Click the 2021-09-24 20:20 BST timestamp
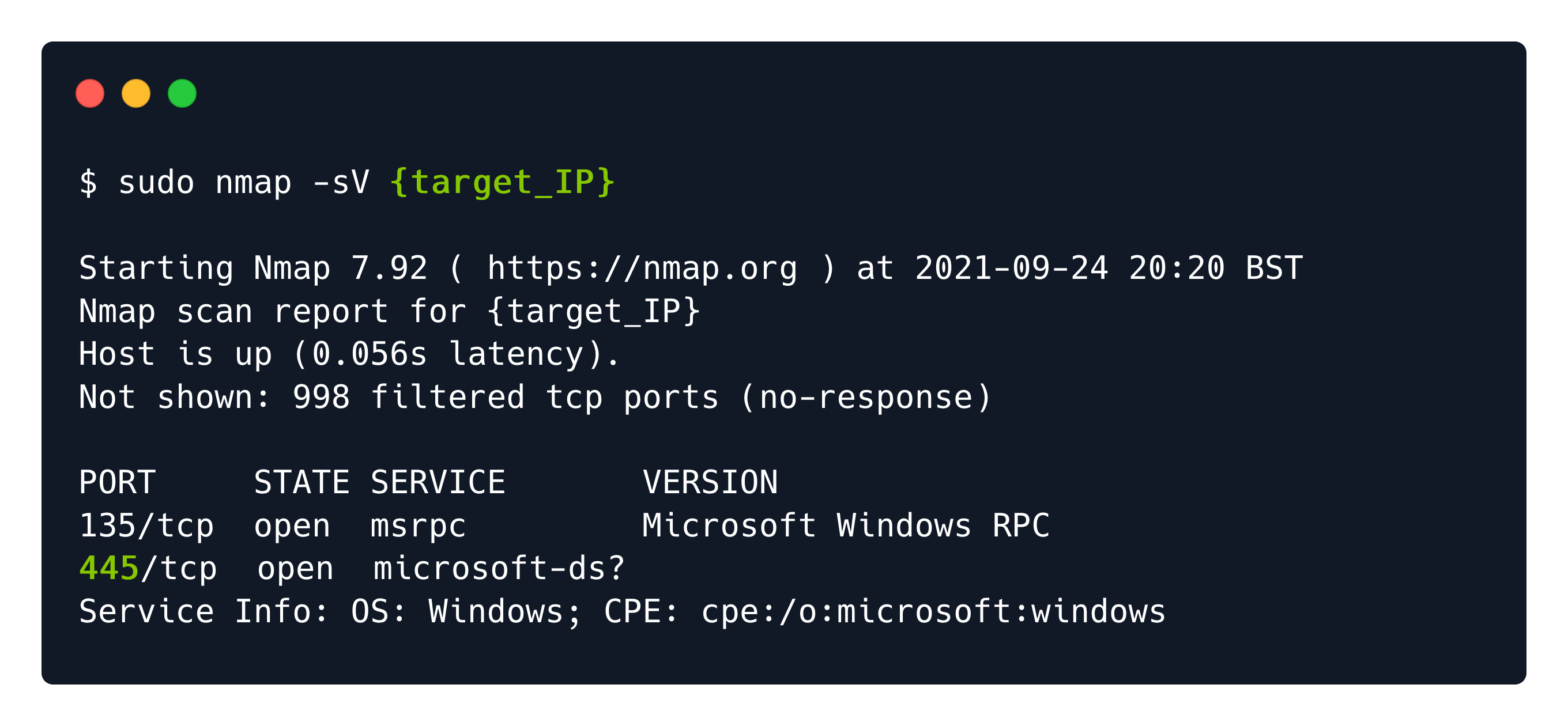This screenshot has width=1568, height=726. click(x=1109, y=269)
